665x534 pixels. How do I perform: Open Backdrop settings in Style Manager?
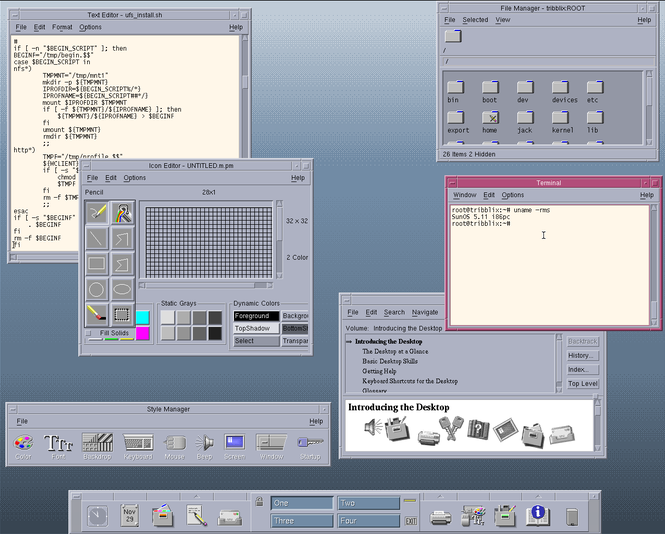coord(96,443)
